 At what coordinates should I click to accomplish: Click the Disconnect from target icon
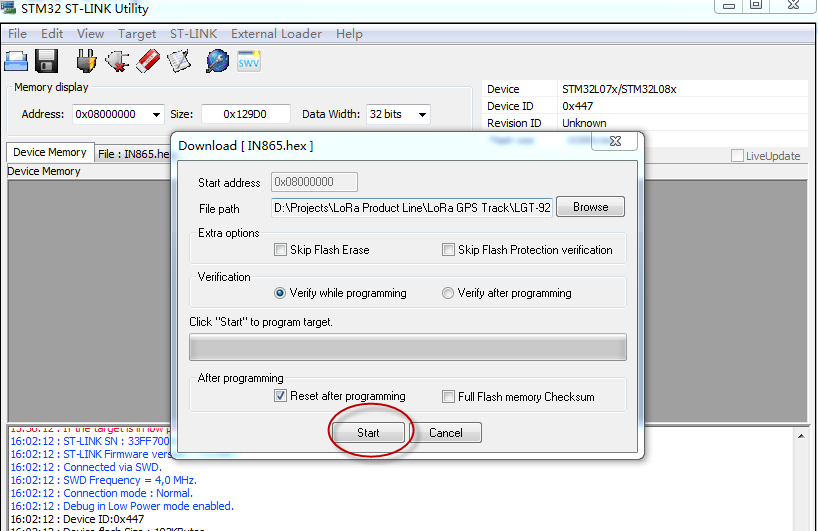[x=117, y=61]
